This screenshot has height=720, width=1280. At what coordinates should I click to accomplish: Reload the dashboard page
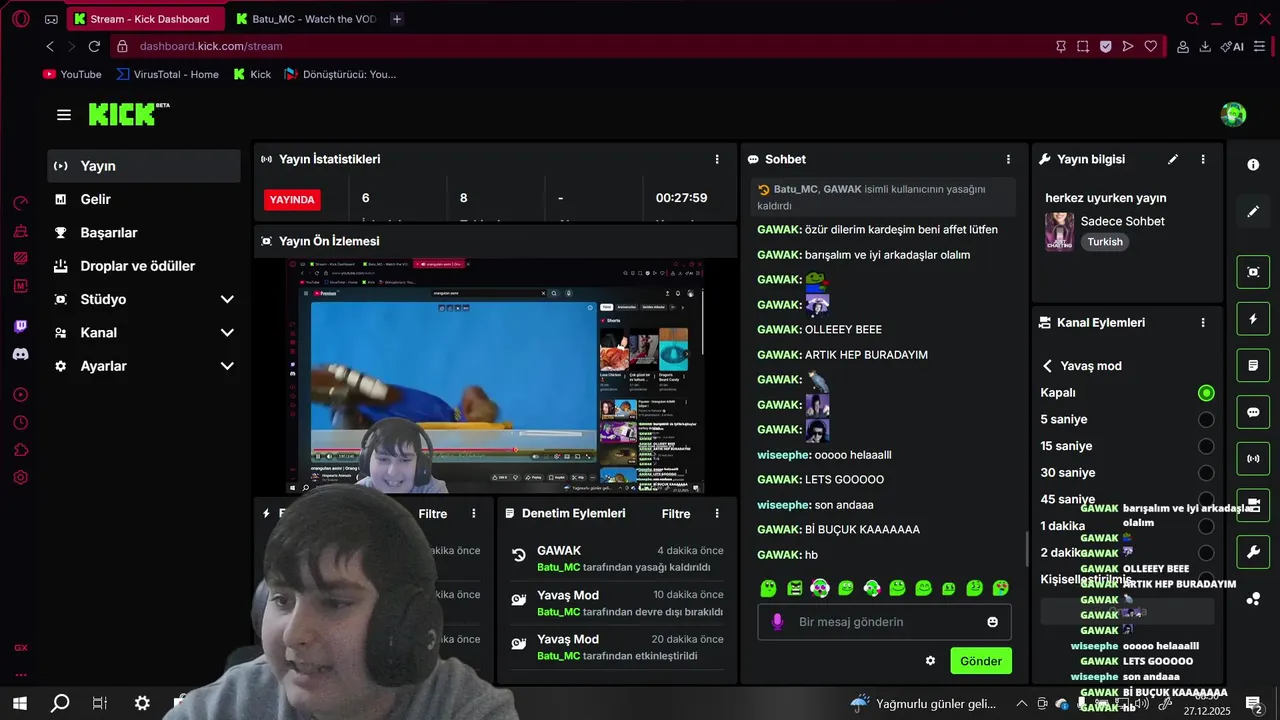pos(94,46)
